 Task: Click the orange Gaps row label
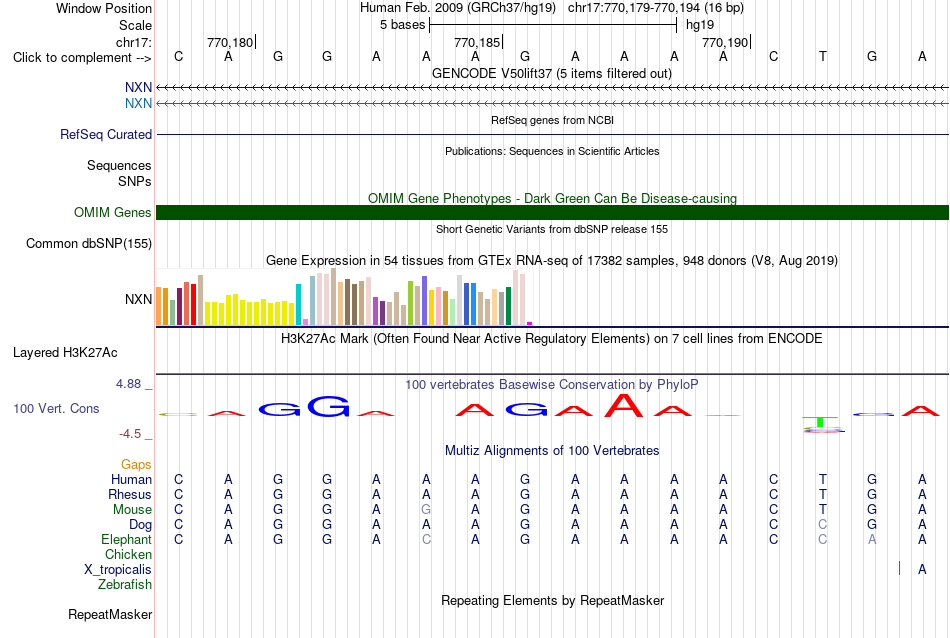click(x=136, y=465)
